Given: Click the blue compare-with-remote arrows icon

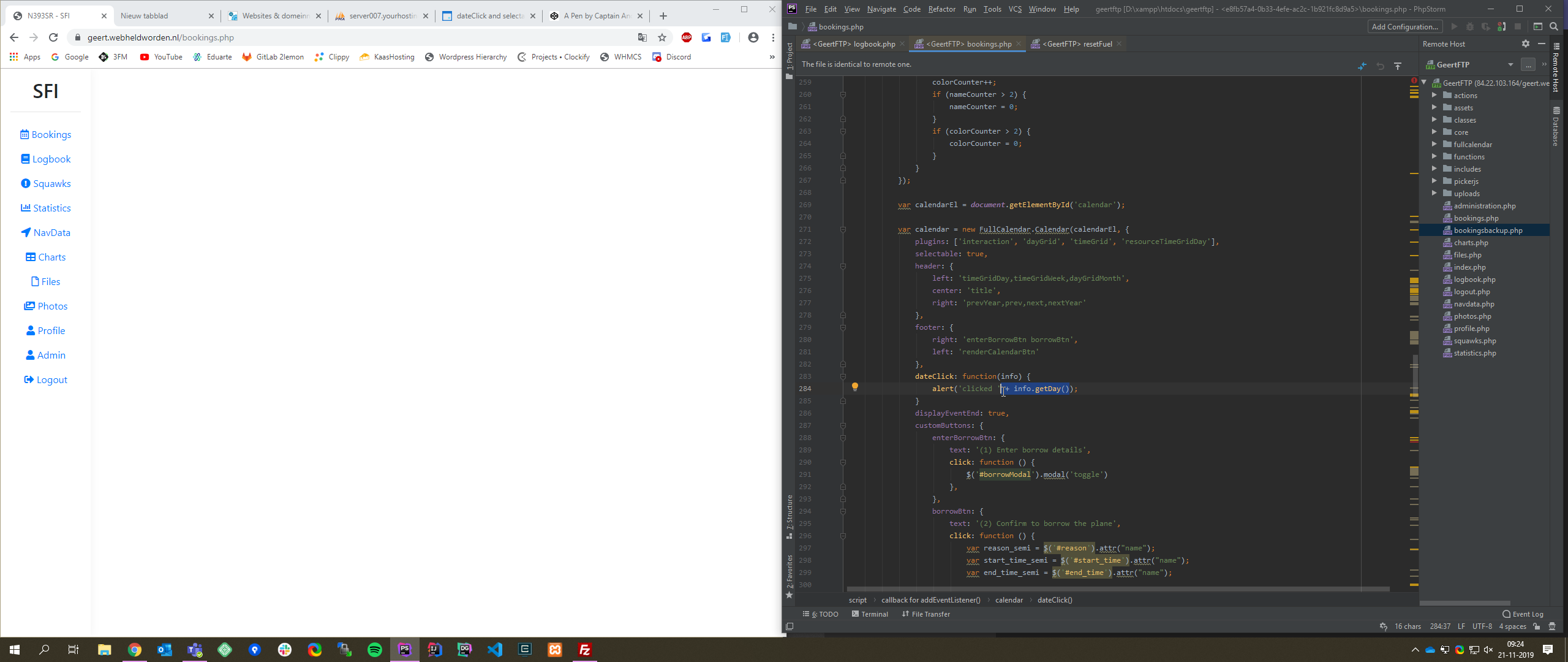Looking at the screenshot, I should [1362, 66].
